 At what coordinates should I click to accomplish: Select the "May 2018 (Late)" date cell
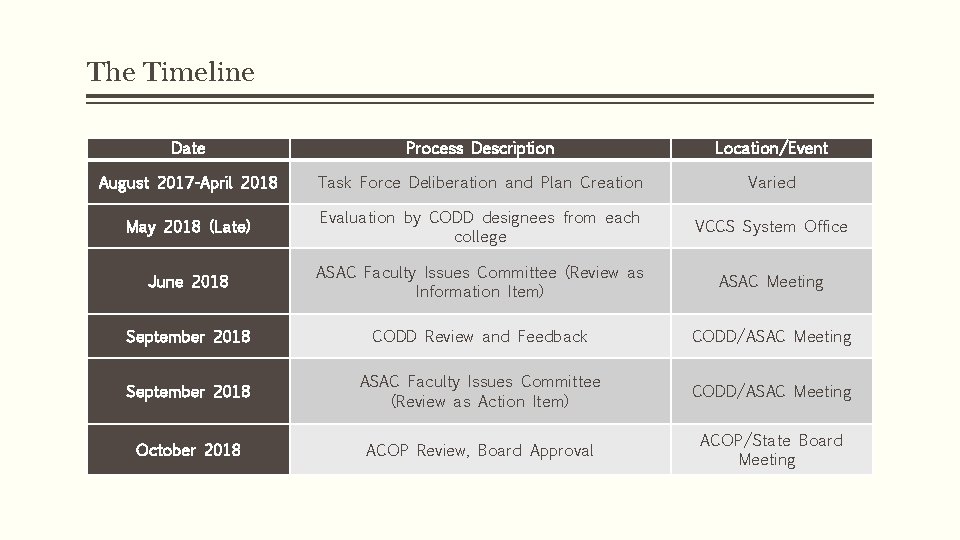[188, 227]
